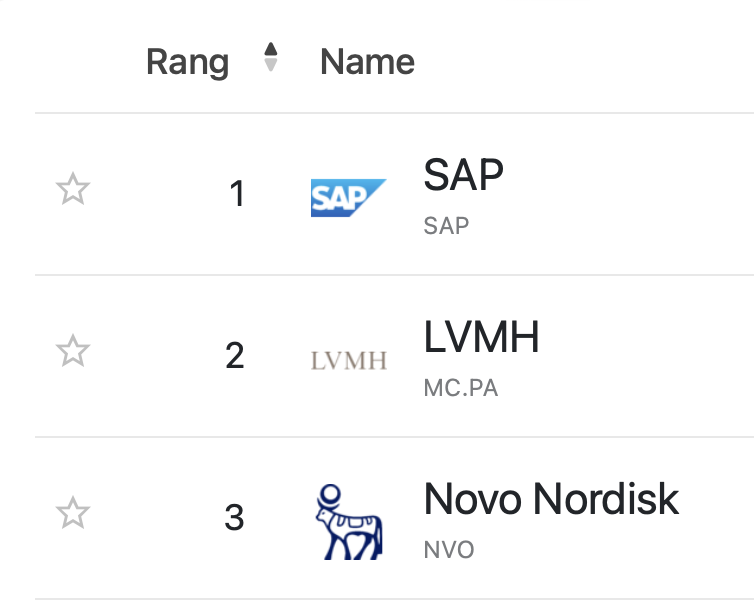Image resolution: width=754 pixels, height=606 pixels.
Task: Click the NVO ticker symbol
Action: [448, 549]
